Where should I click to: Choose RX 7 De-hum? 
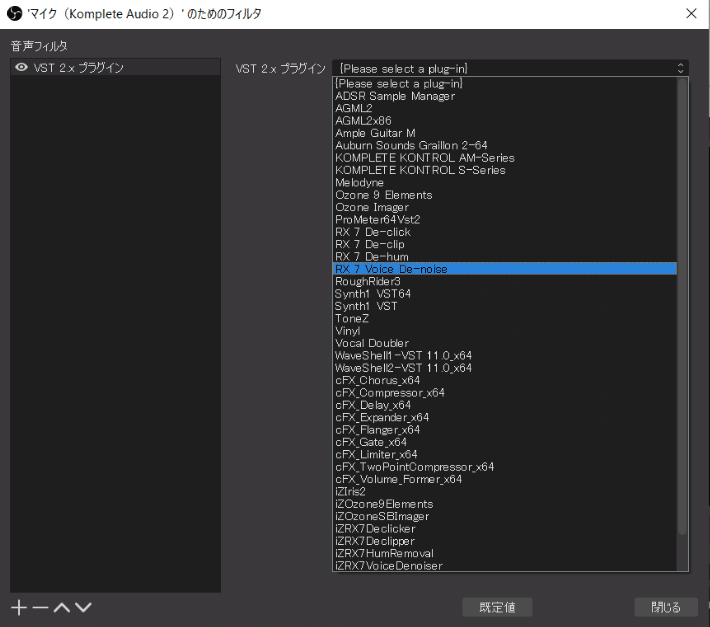(x=505, y=257)
